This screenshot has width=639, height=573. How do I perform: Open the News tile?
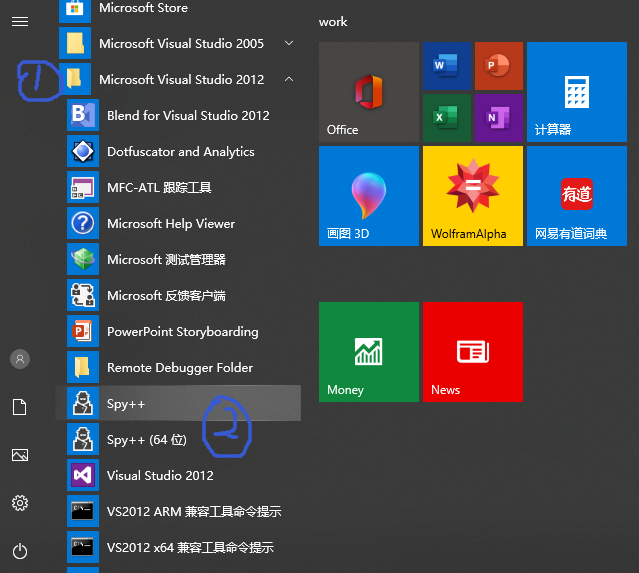[x=473, y=352]
